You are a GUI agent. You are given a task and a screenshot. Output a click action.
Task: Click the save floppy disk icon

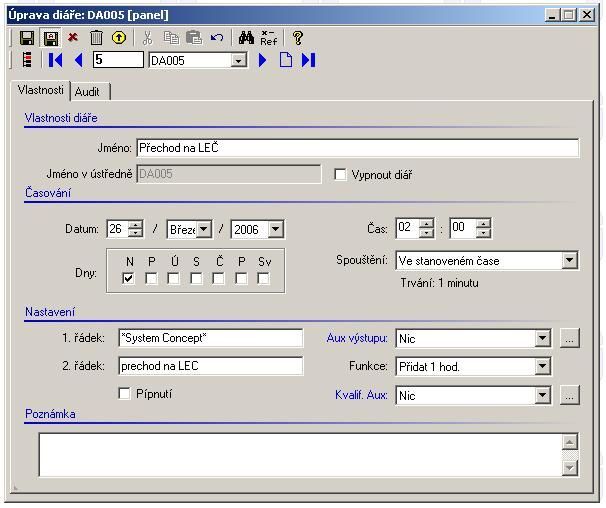tap(27, 38)
